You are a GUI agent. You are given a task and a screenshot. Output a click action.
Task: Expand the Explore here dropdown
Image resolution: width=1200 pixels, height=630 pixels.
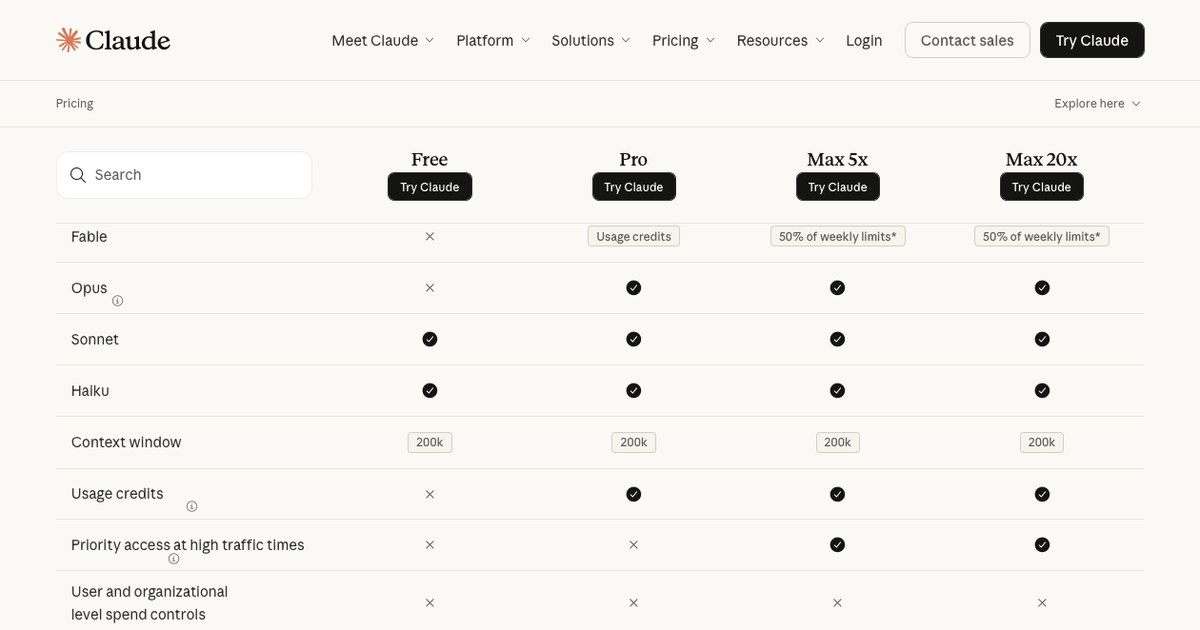pos(1097,104)
